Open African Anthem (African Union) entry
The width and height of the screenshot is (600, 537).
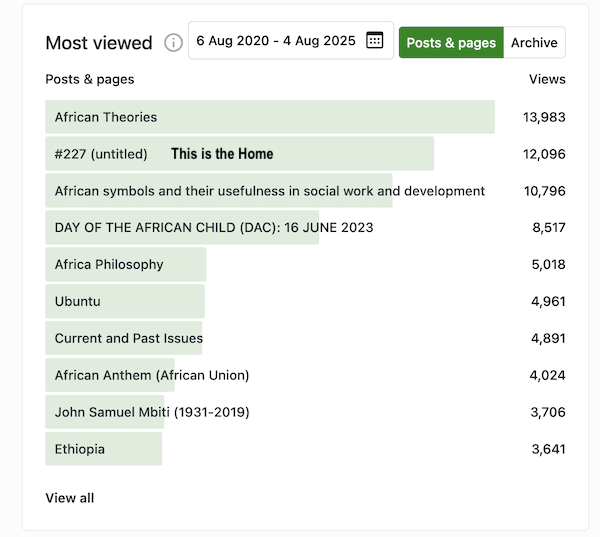(x=152, y=375)
